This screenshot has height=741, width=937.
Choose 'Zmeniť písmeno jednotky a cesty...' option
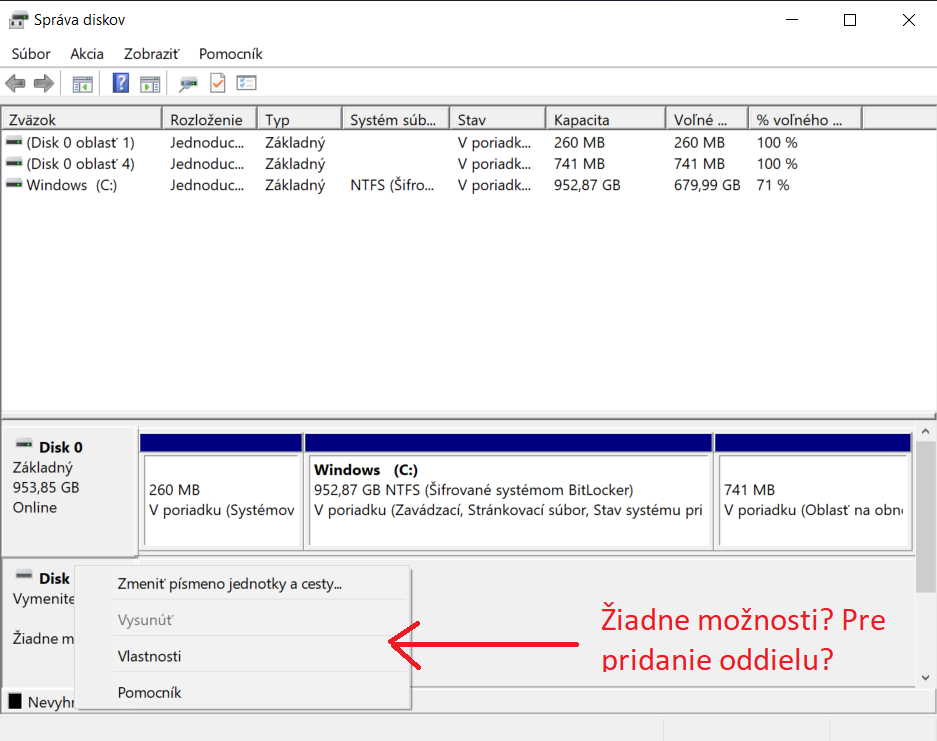(x=230, y=584)
